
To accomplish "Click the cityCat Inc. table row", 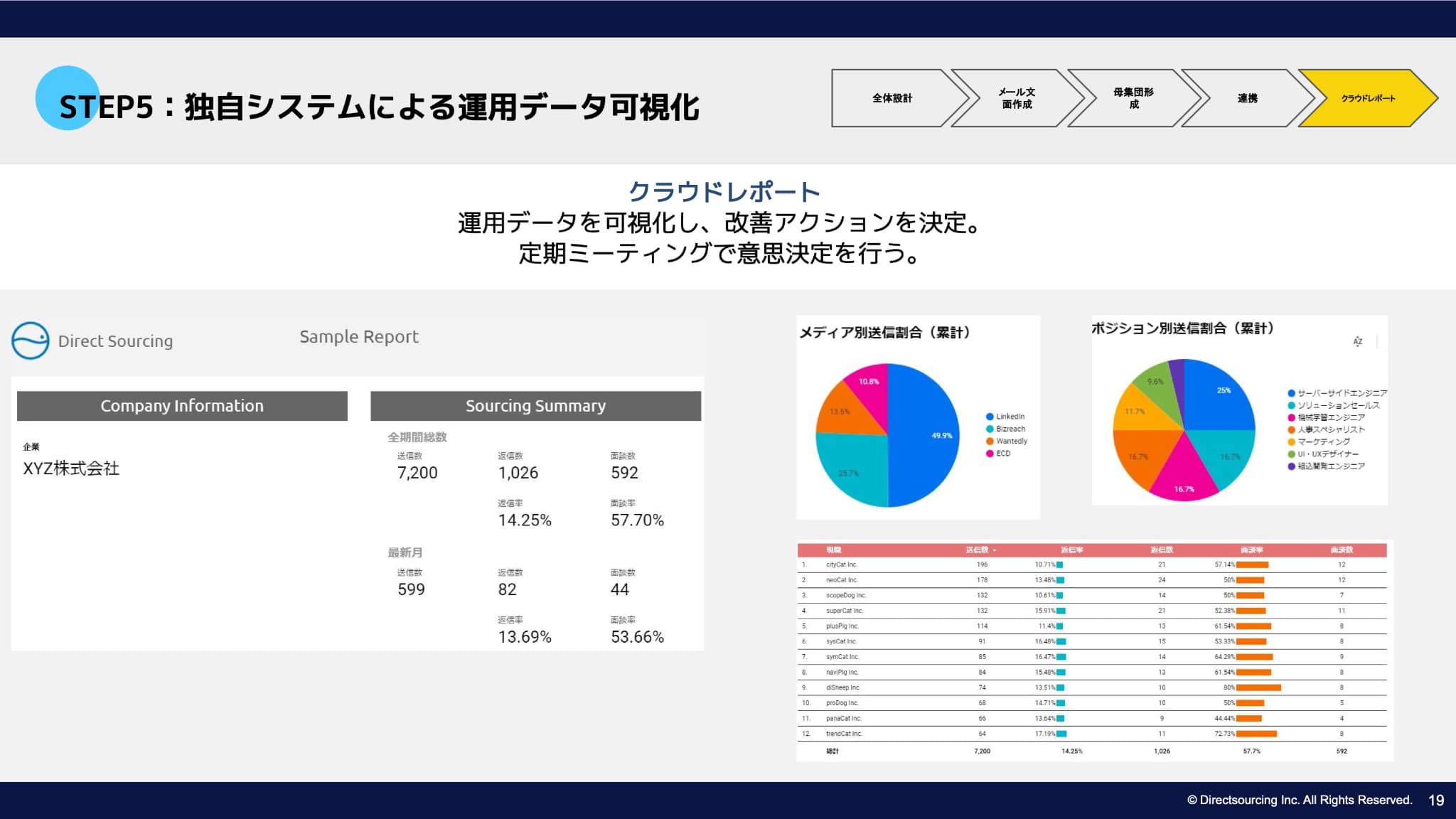I will point(842,564).
